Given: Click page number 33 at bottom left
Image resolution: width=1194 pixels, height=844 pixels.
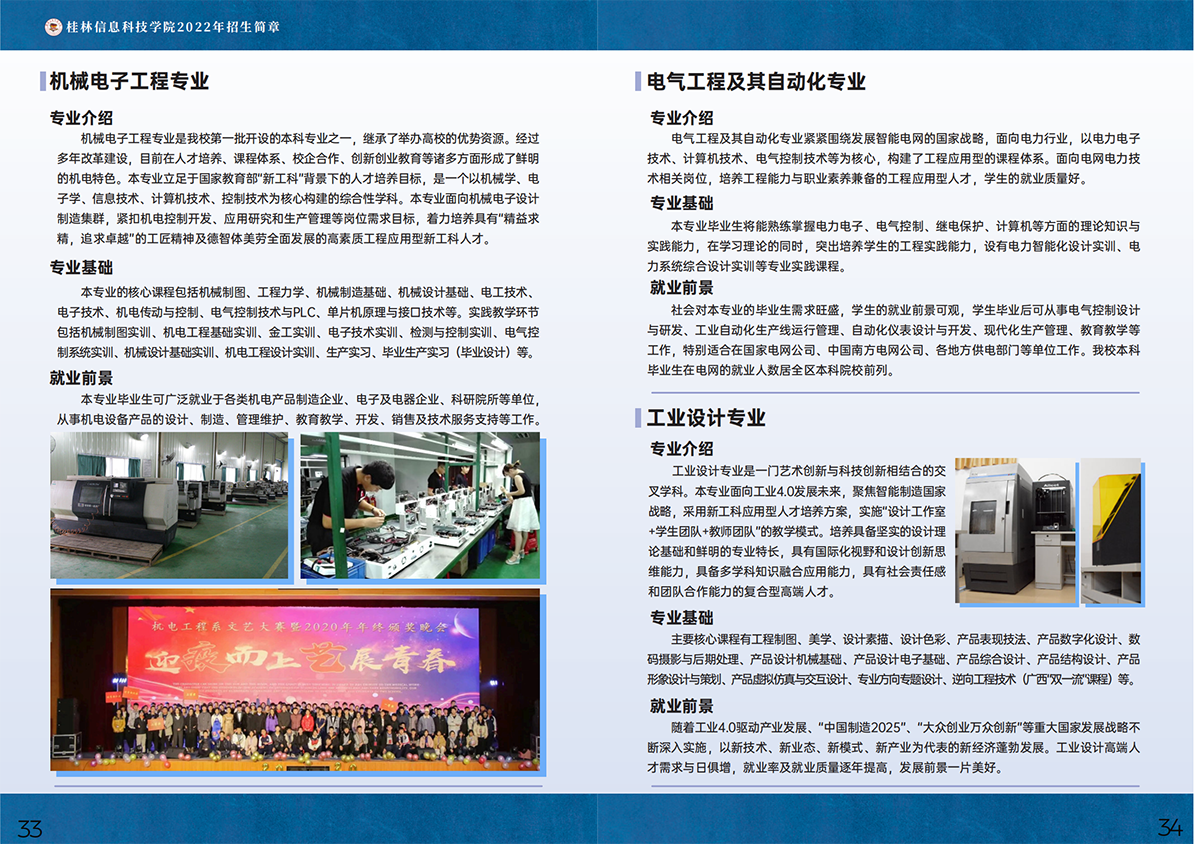Looking at the screenshot, I should [30, 826].
